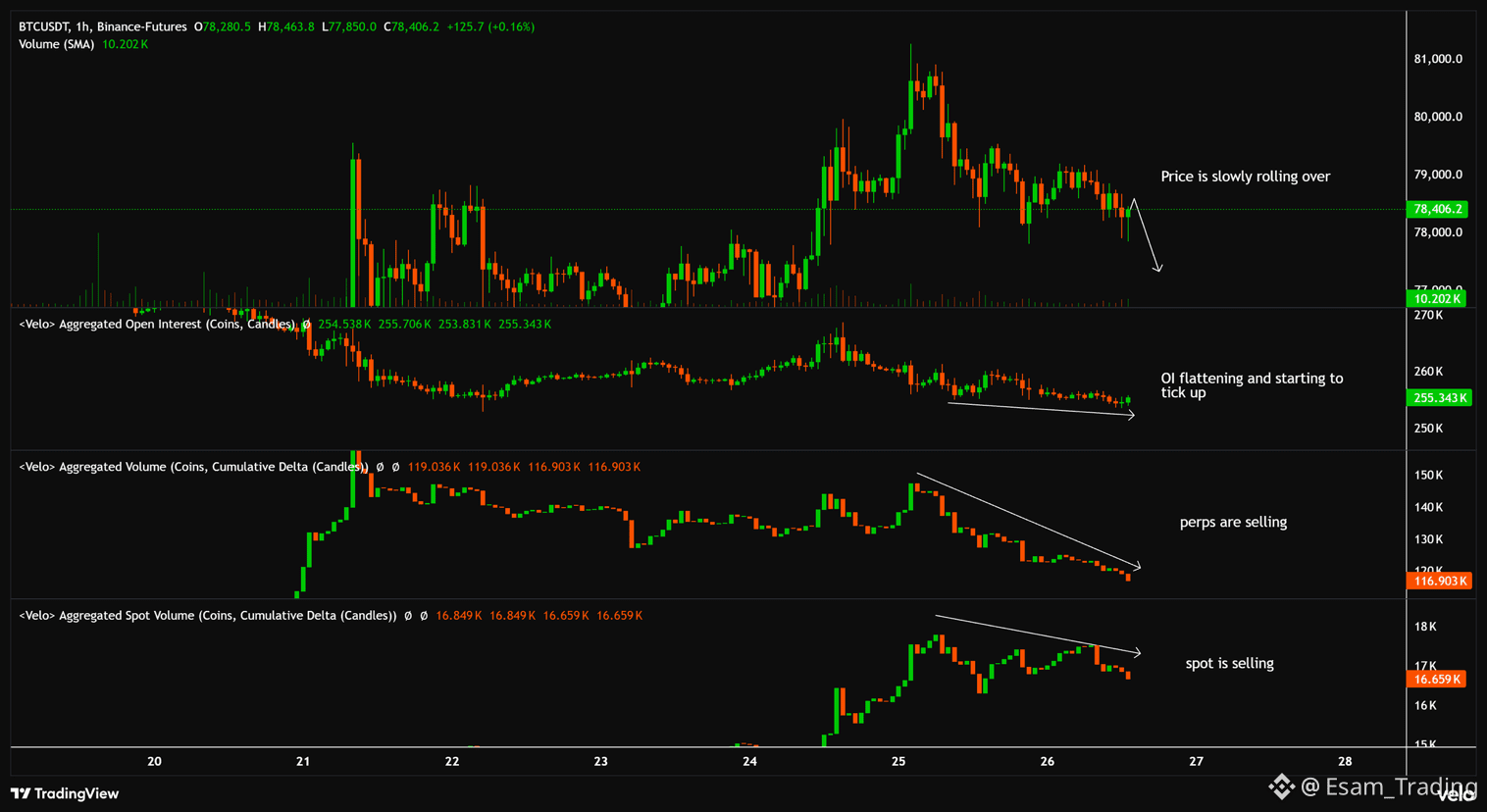This screenshot has height=812, width=1487.
Task: Select the "Price is slowly rolling over" note
Action: (x=1246, y=177)
